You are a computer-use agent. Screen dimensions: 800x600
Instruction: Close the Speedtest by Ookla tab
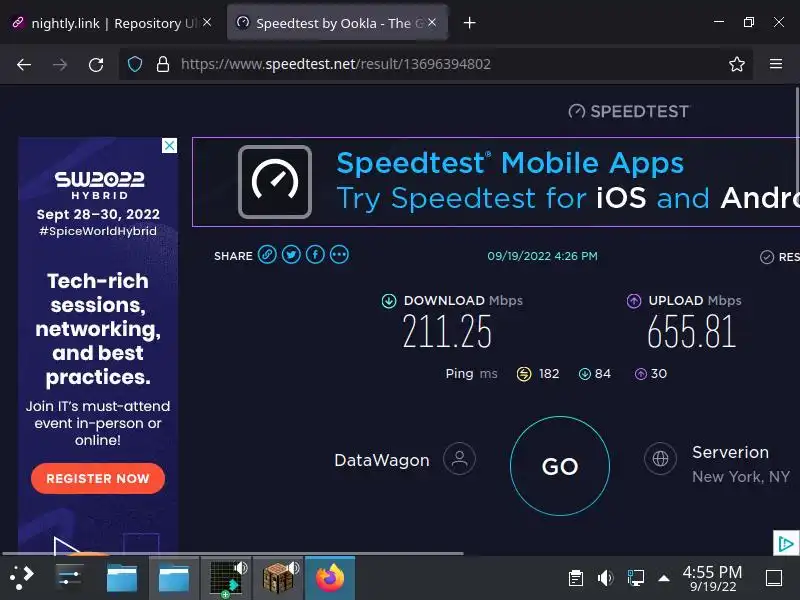[x=432, y=22]
